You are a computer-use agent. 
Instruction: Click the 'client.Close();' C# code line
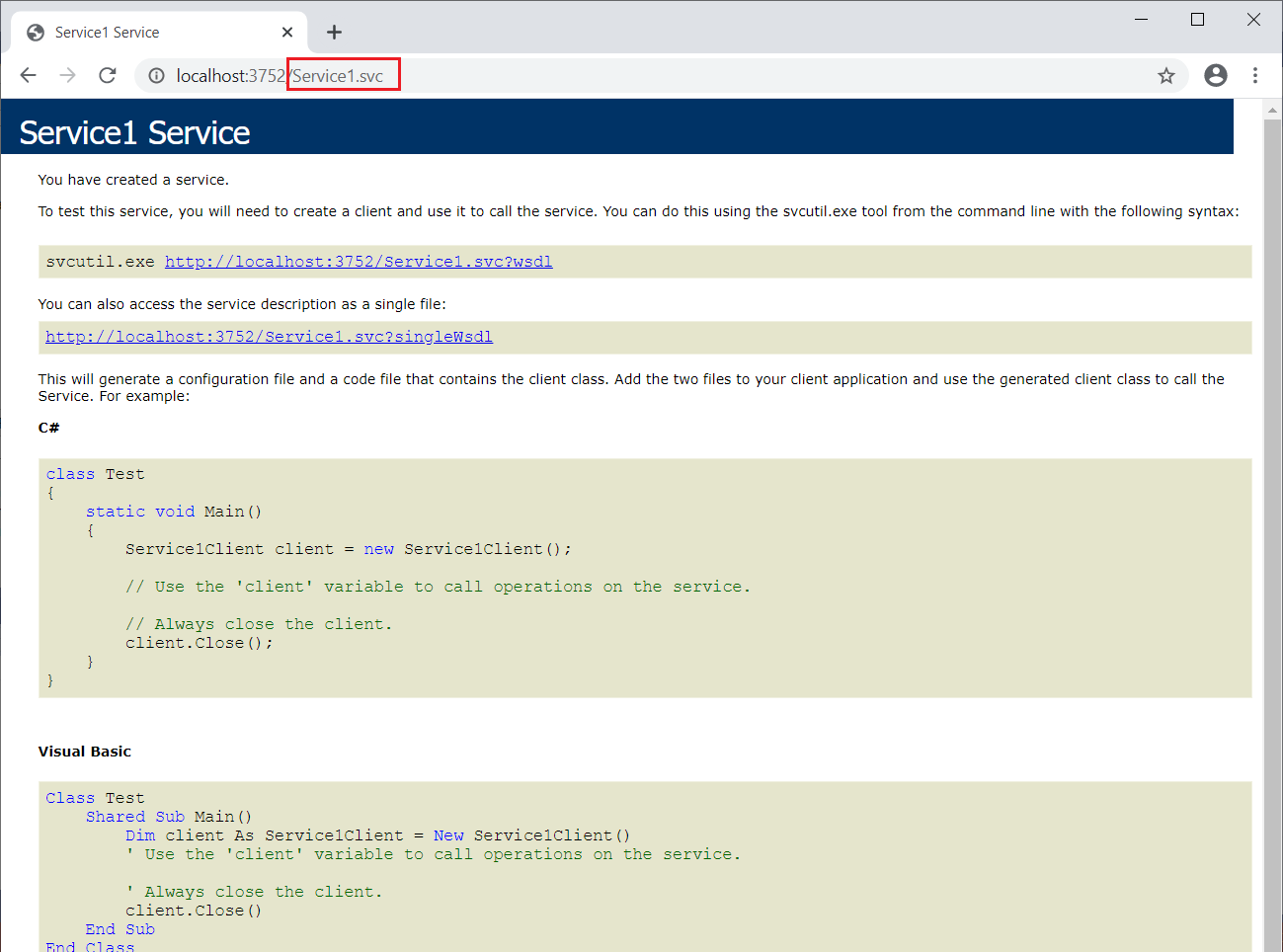(200, 643)
